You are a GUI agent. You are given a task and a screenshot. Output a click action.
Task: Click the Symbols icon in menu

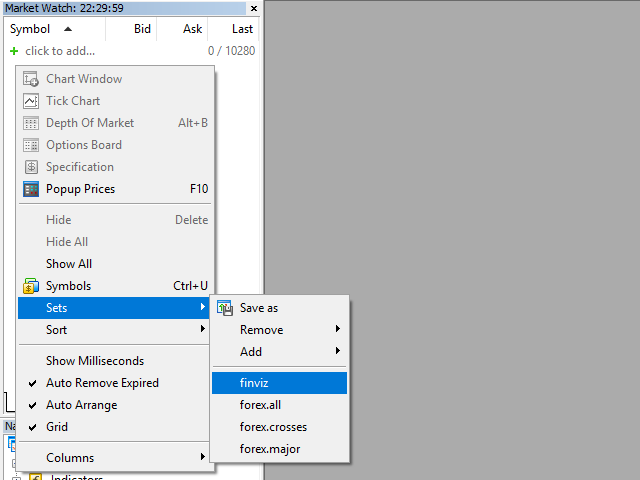coord(31,286)
